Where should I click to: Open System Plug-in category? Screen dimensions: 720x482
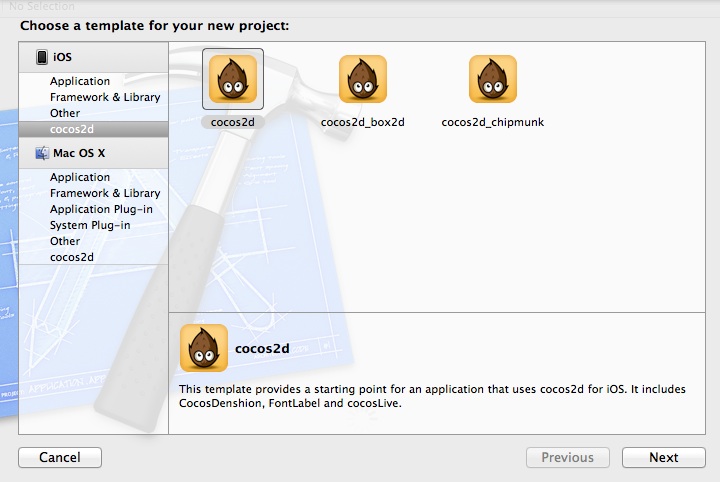(x=93, y=225)
